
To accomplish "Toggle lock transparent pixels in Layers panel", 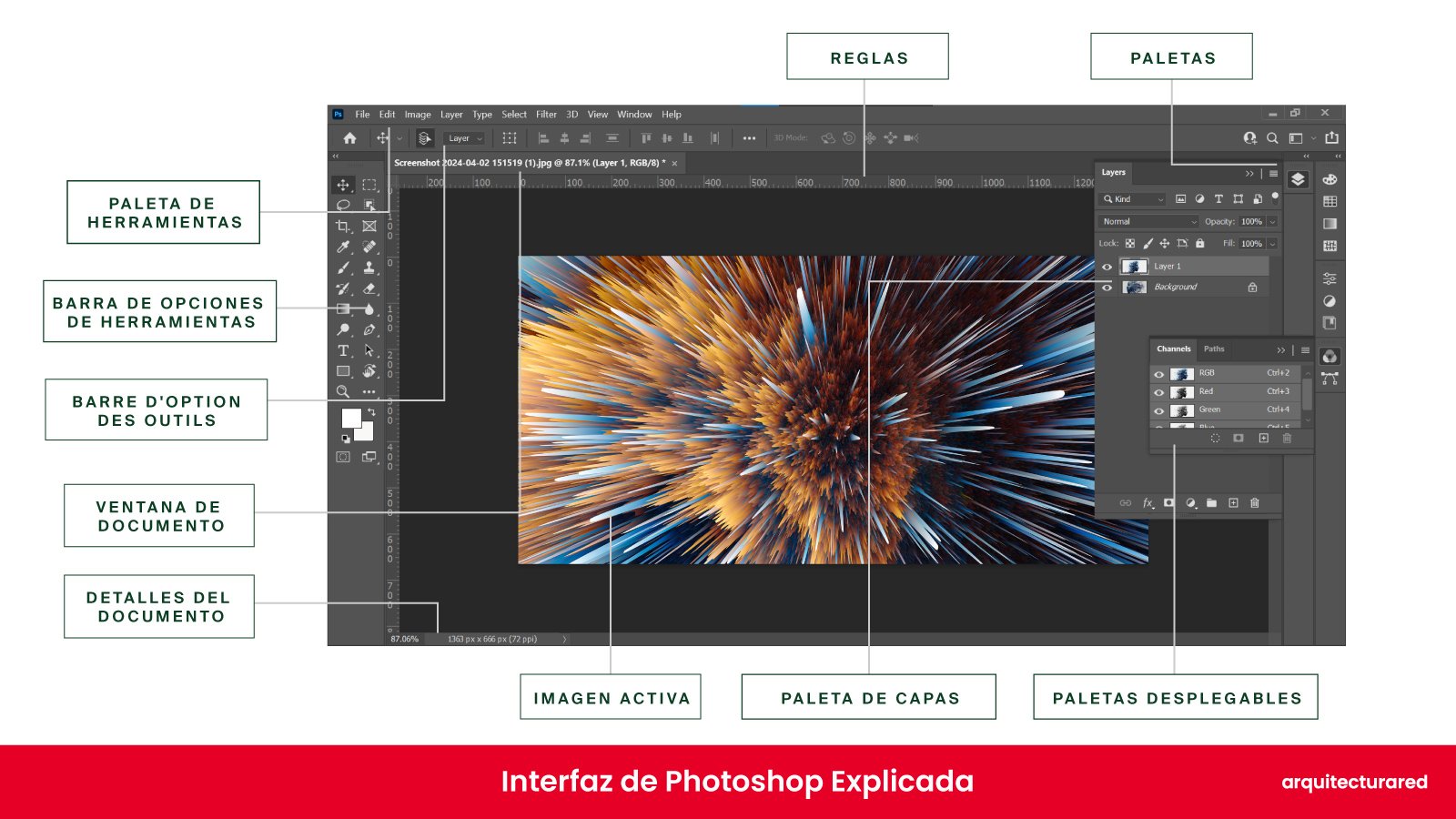I will pos(1129,243).
